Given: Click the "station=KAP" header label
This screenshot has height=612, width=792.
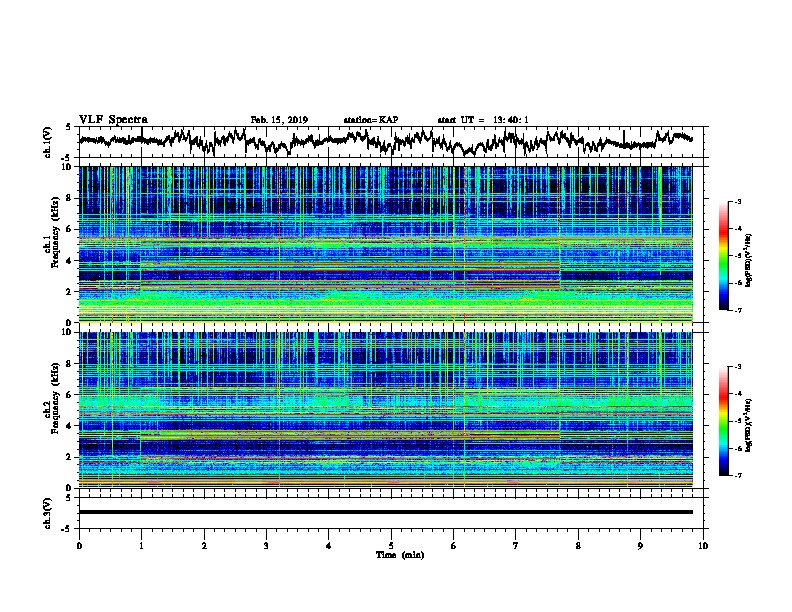Looking at the screenshot, I should tap(371, 120).
